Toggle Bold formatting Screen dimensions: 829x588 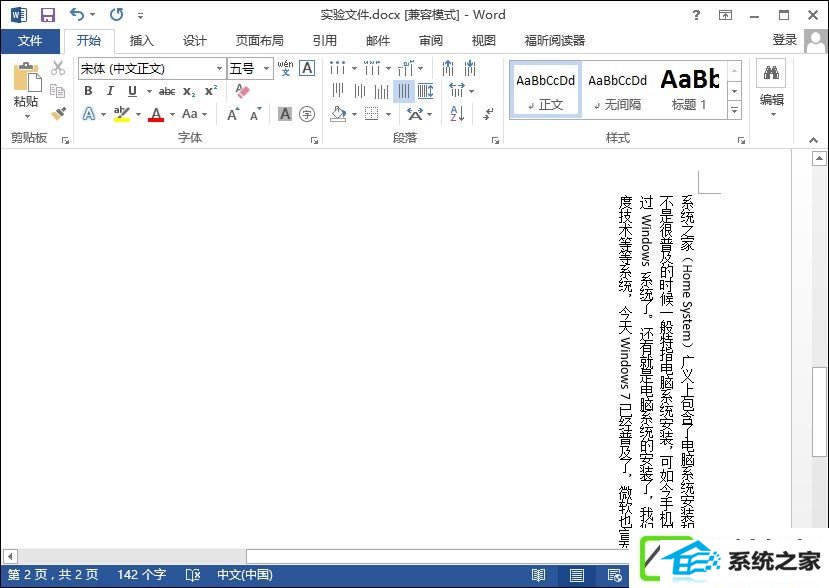88,91
